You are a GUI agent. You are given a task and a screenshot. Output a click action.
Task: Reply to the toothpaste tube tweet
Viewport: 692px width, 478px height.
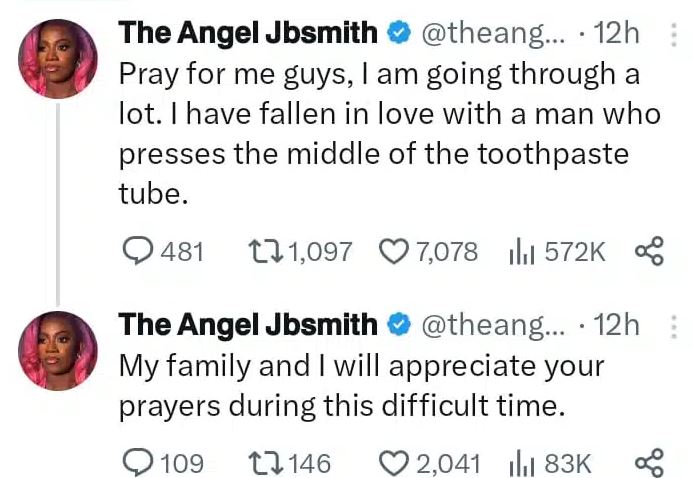pos(135,251)
